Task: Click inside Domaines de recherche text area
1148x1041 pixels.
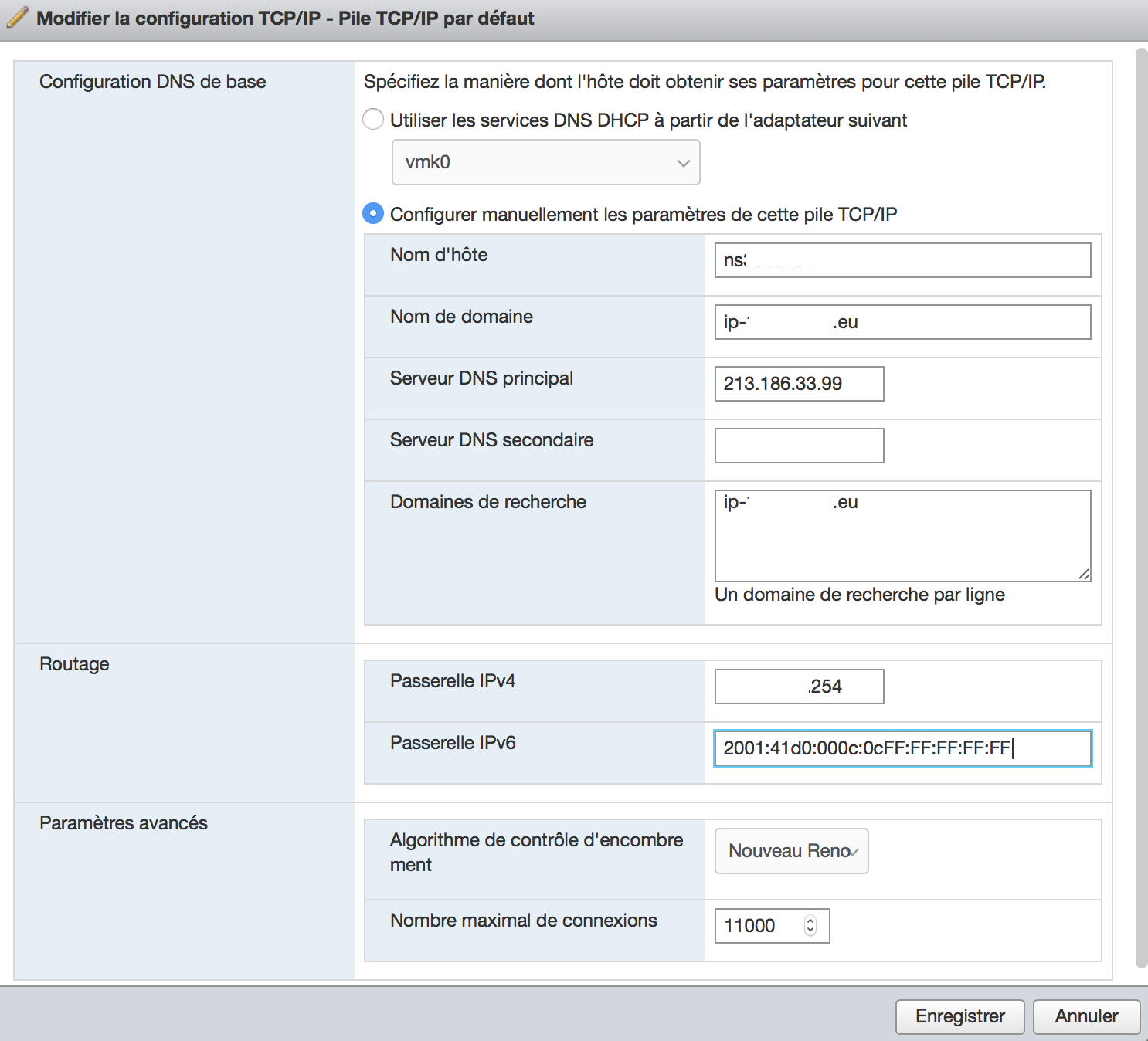Action: [x=902, y=541]
